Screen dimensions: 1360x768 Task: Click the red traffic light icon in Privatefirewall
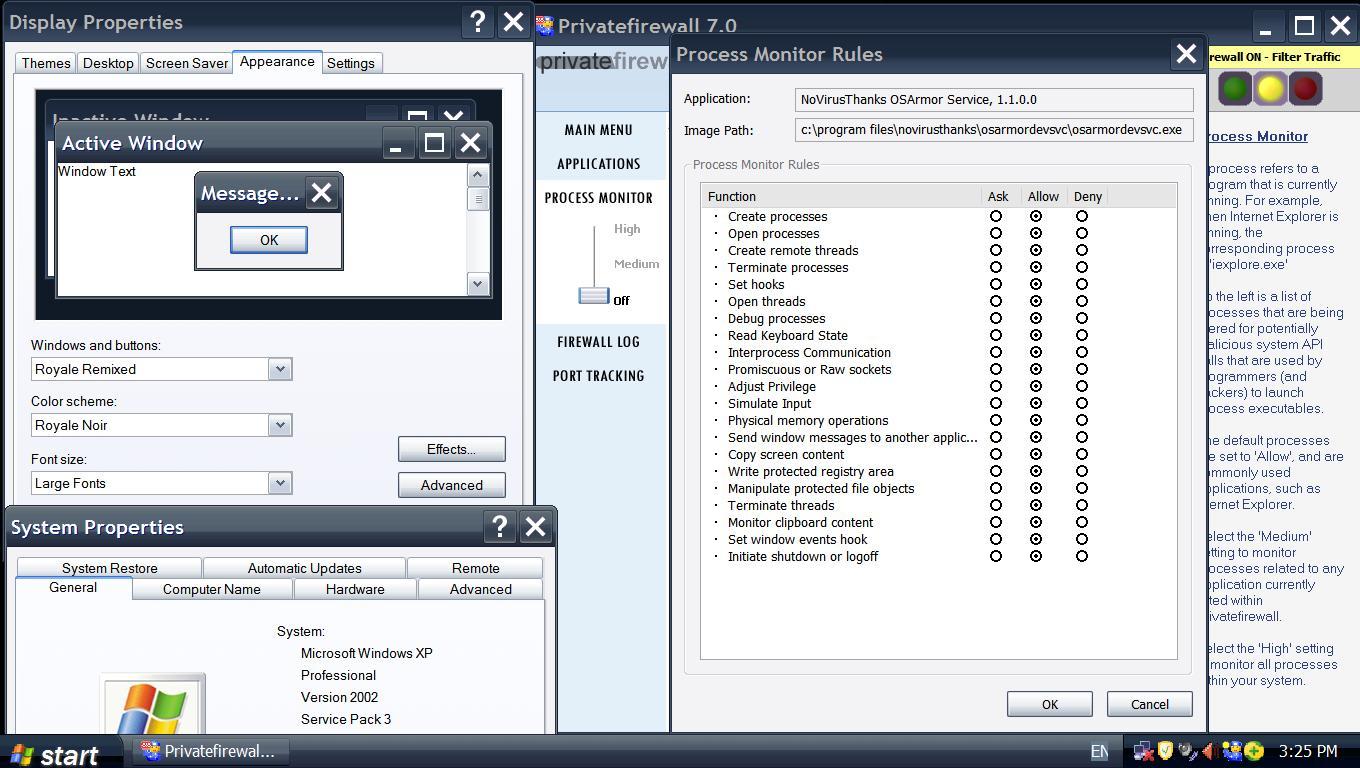click(x=1305, y=89)
